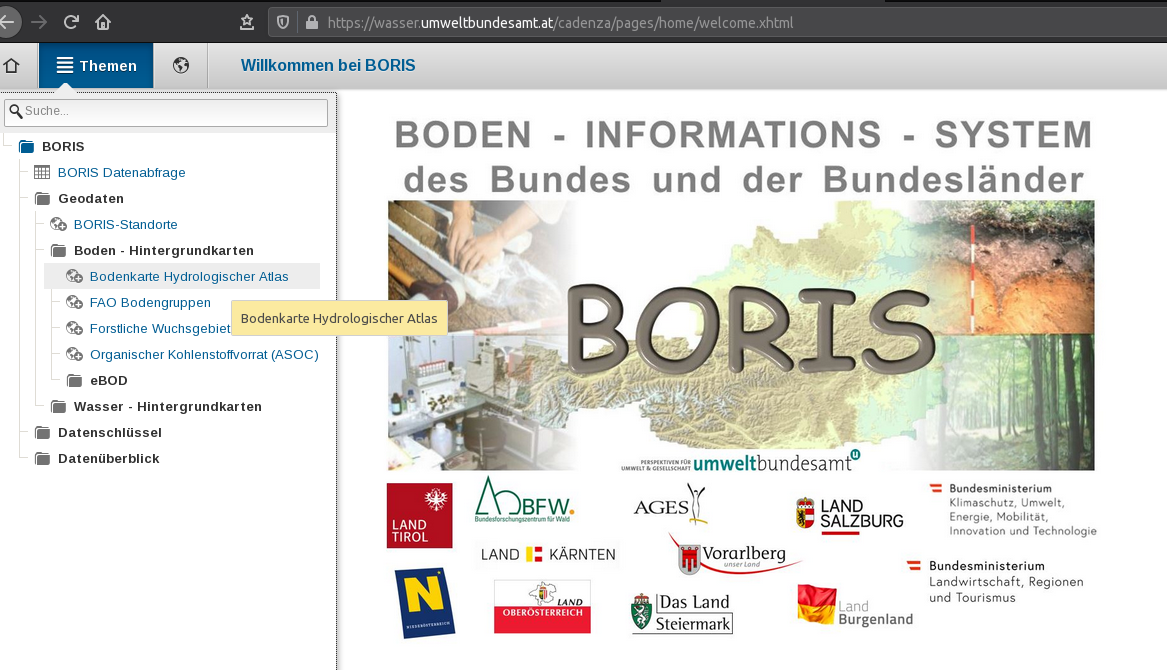
Task: Click the browser address bar URL
Action: coord(560,23)
